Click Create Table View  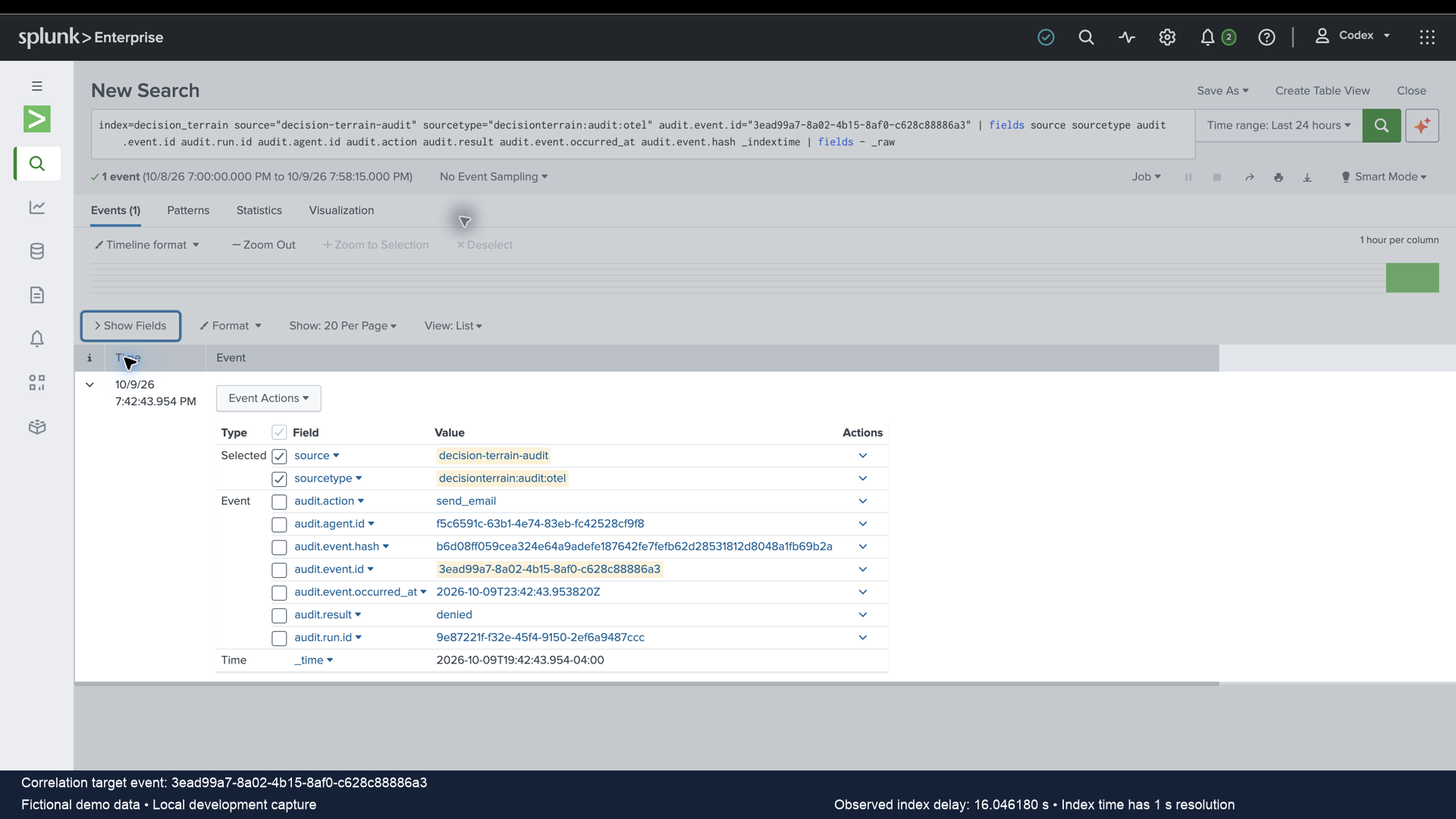(x=1323, y=90)
